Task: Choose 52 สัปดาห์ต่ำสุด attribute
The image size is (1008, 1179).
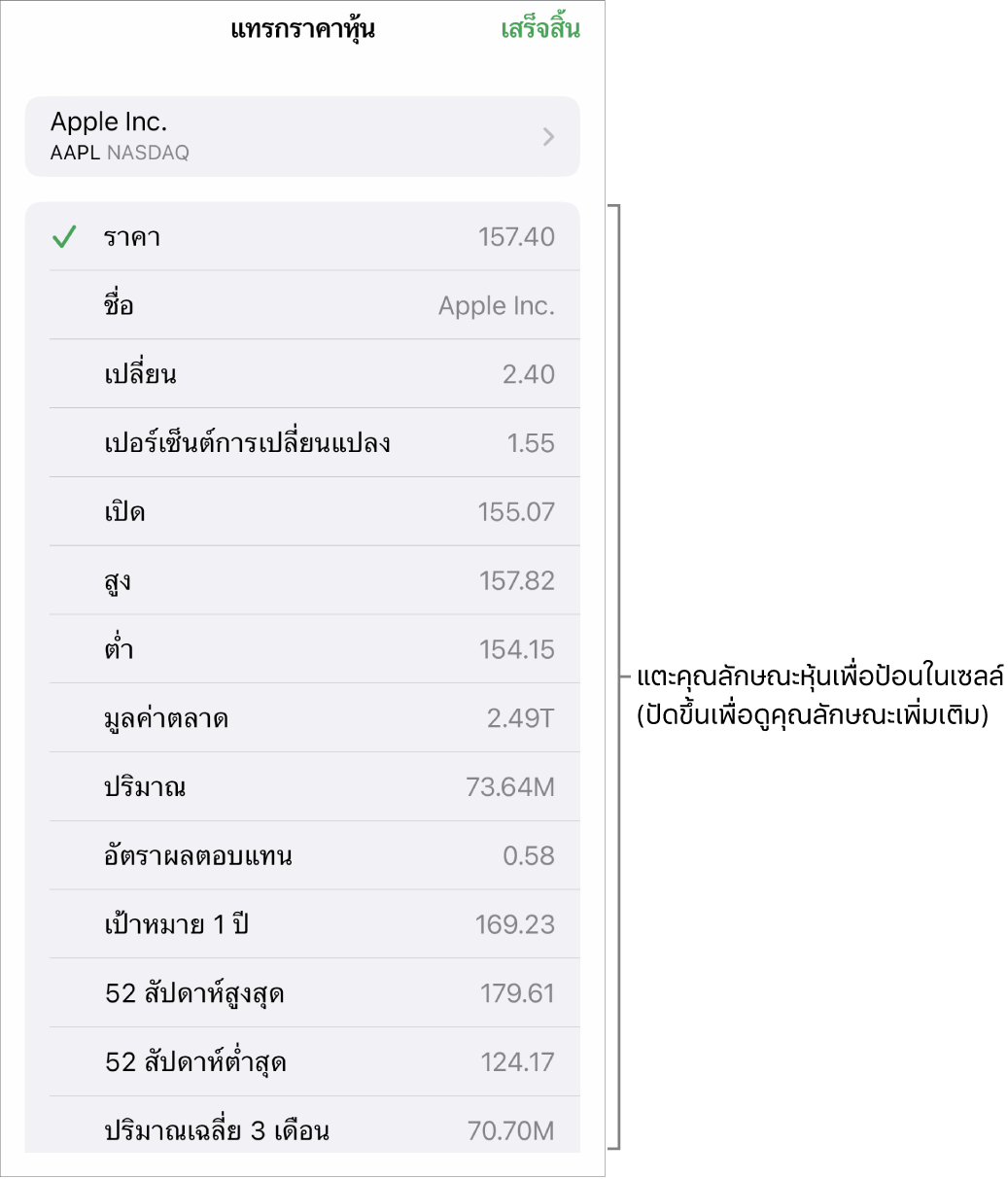Action: (302, 1063)
